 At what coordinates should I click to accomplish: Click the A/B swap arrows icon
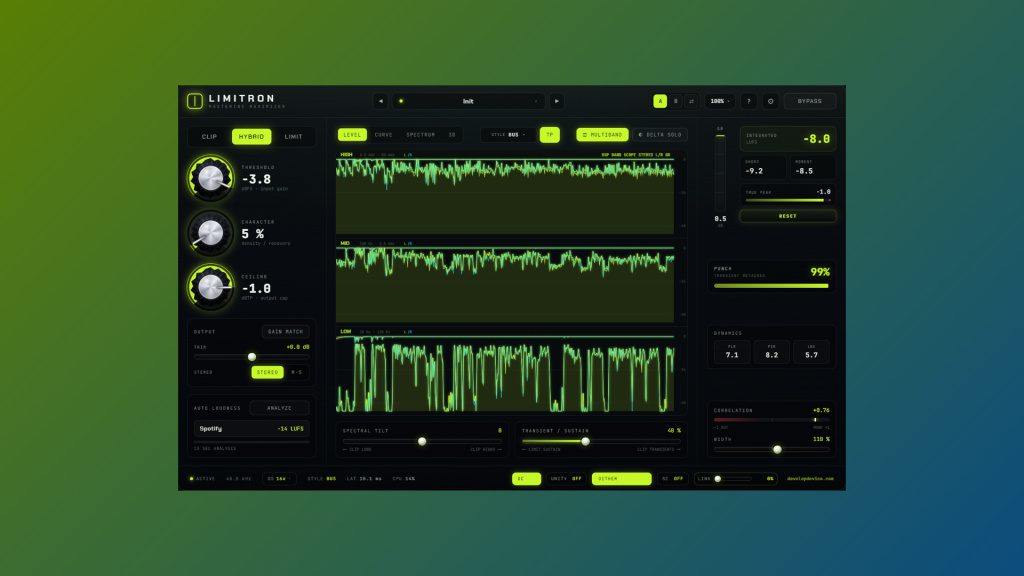pyautogui.click(x=692, y=101)
